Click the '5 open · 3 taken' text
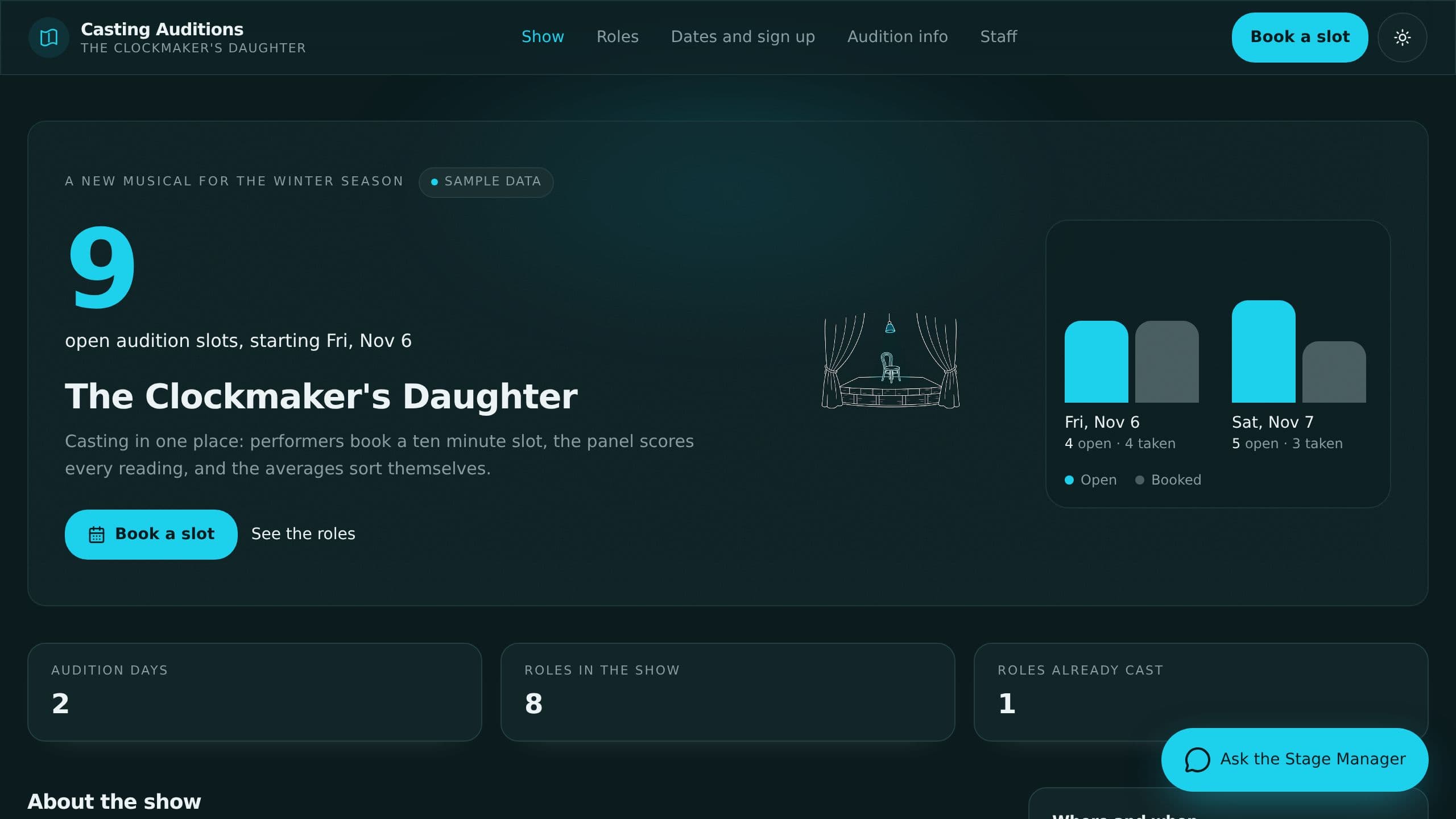1456x819 pixels. point(1287,444)
